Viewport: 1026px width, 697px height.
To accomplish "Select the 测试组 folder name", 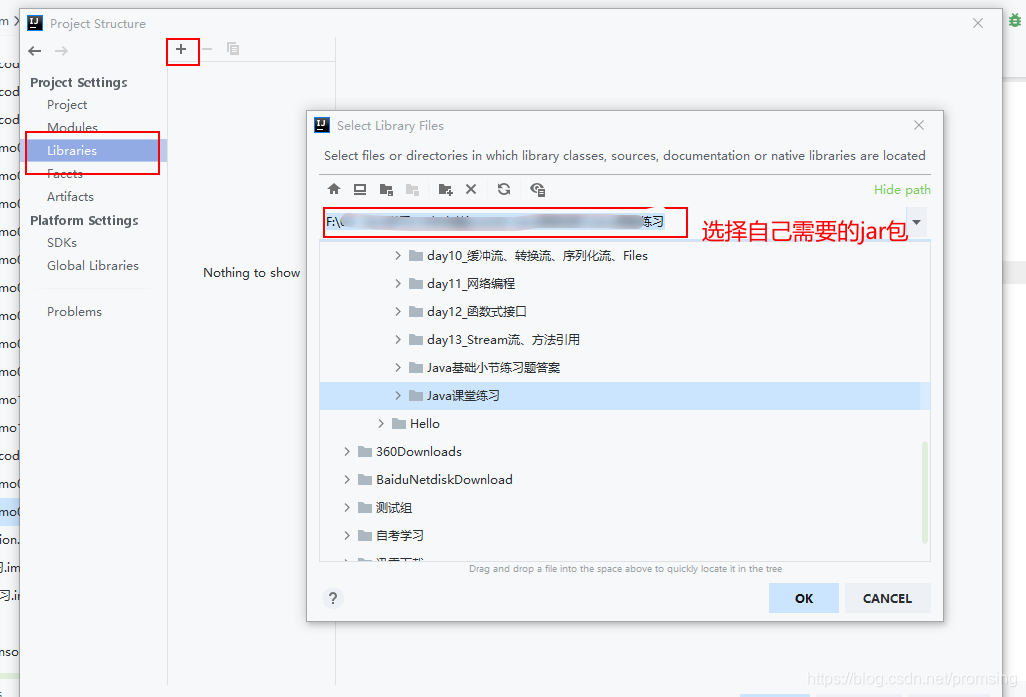I will click(x=394, y=508).
